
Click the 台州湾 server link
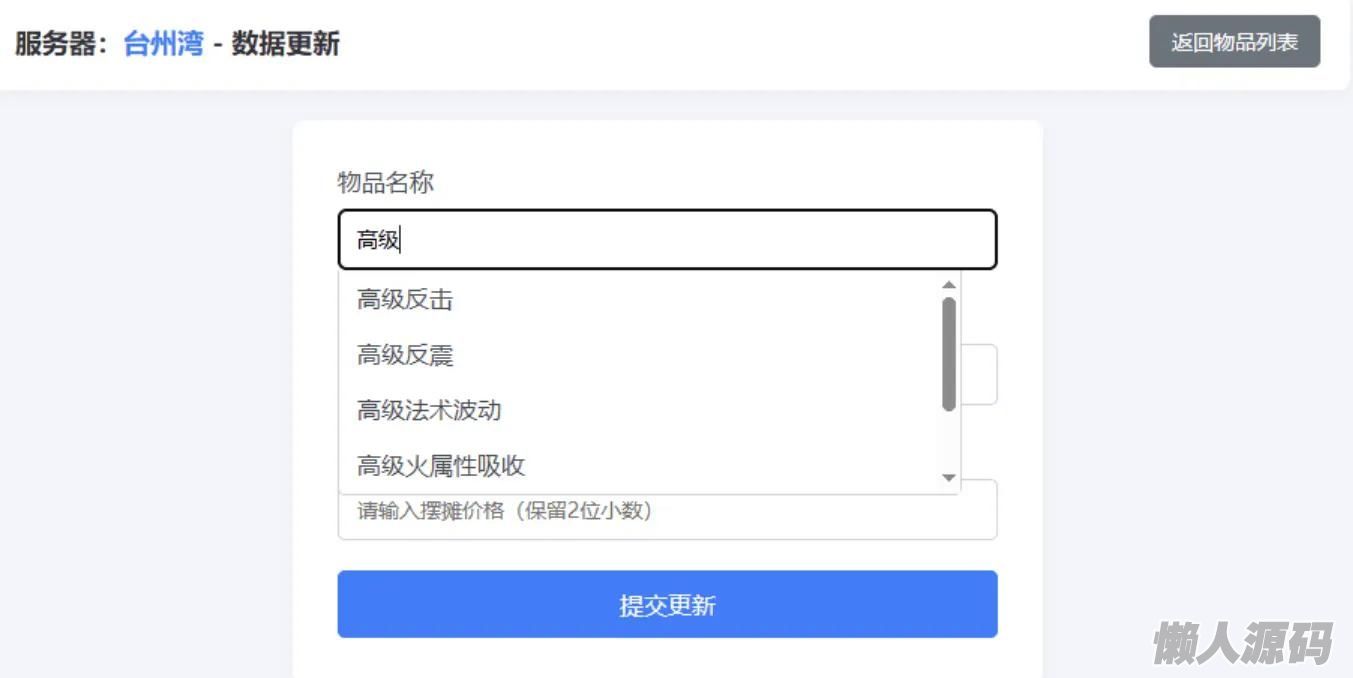point(163,44)
